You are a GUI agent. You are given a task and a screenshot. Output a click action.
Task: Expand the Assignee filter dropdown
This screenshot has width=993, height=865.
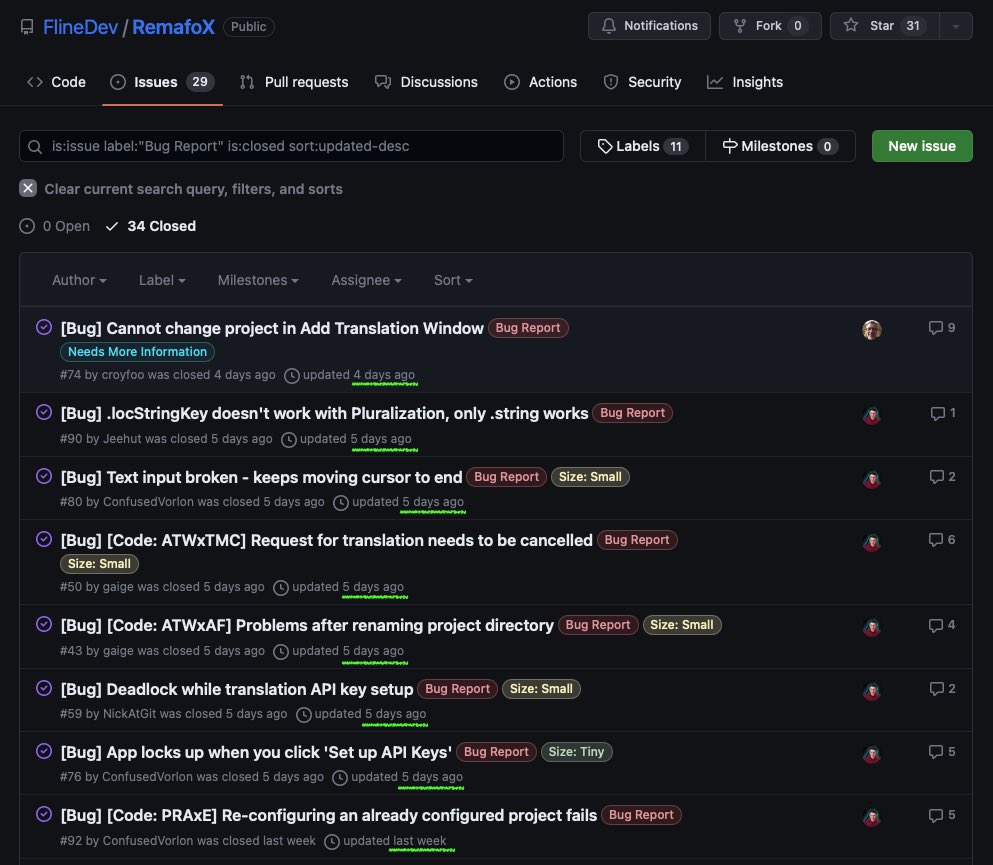[x=366, y=280]
